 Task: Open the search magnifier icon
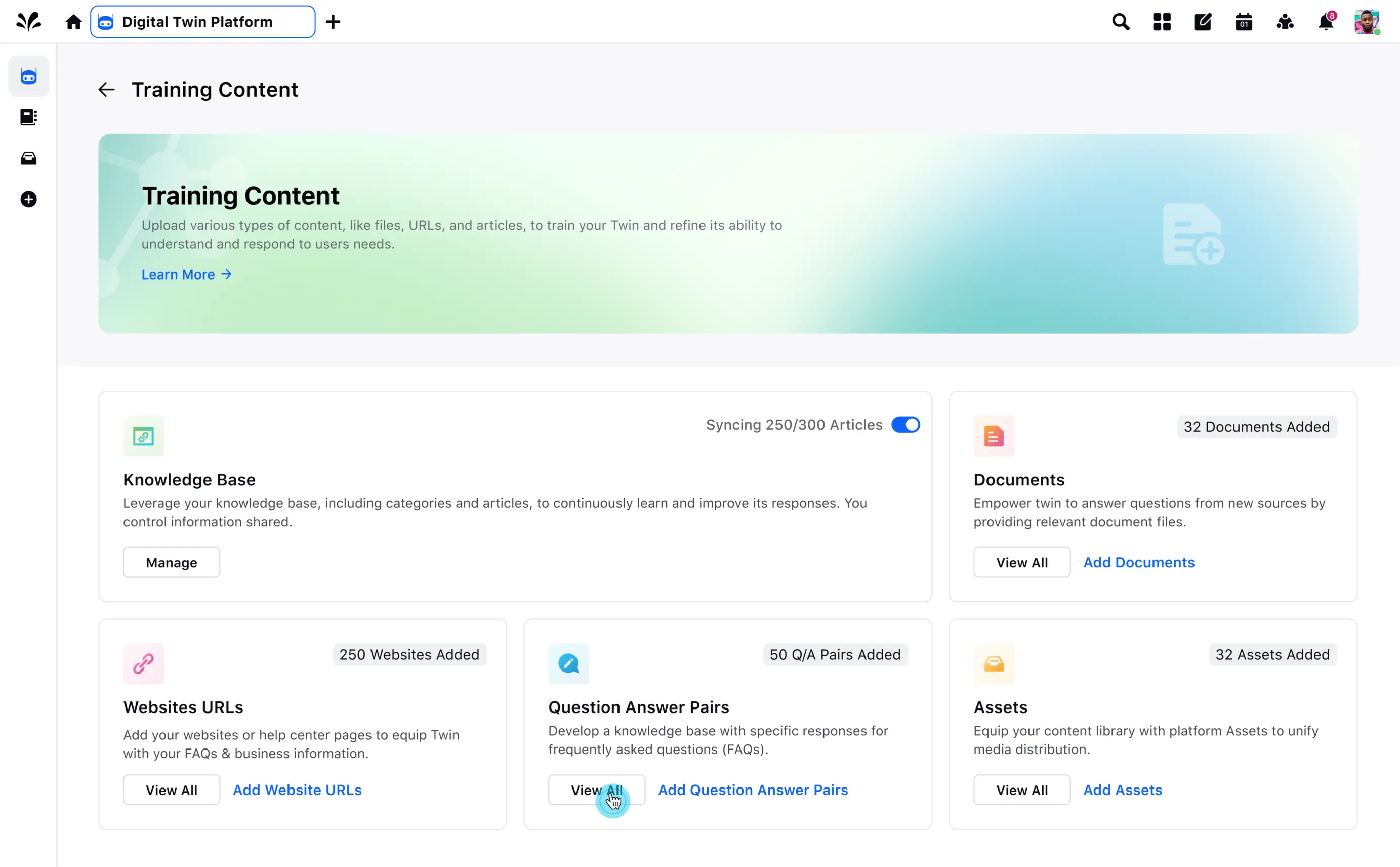tap(1120, 22)
